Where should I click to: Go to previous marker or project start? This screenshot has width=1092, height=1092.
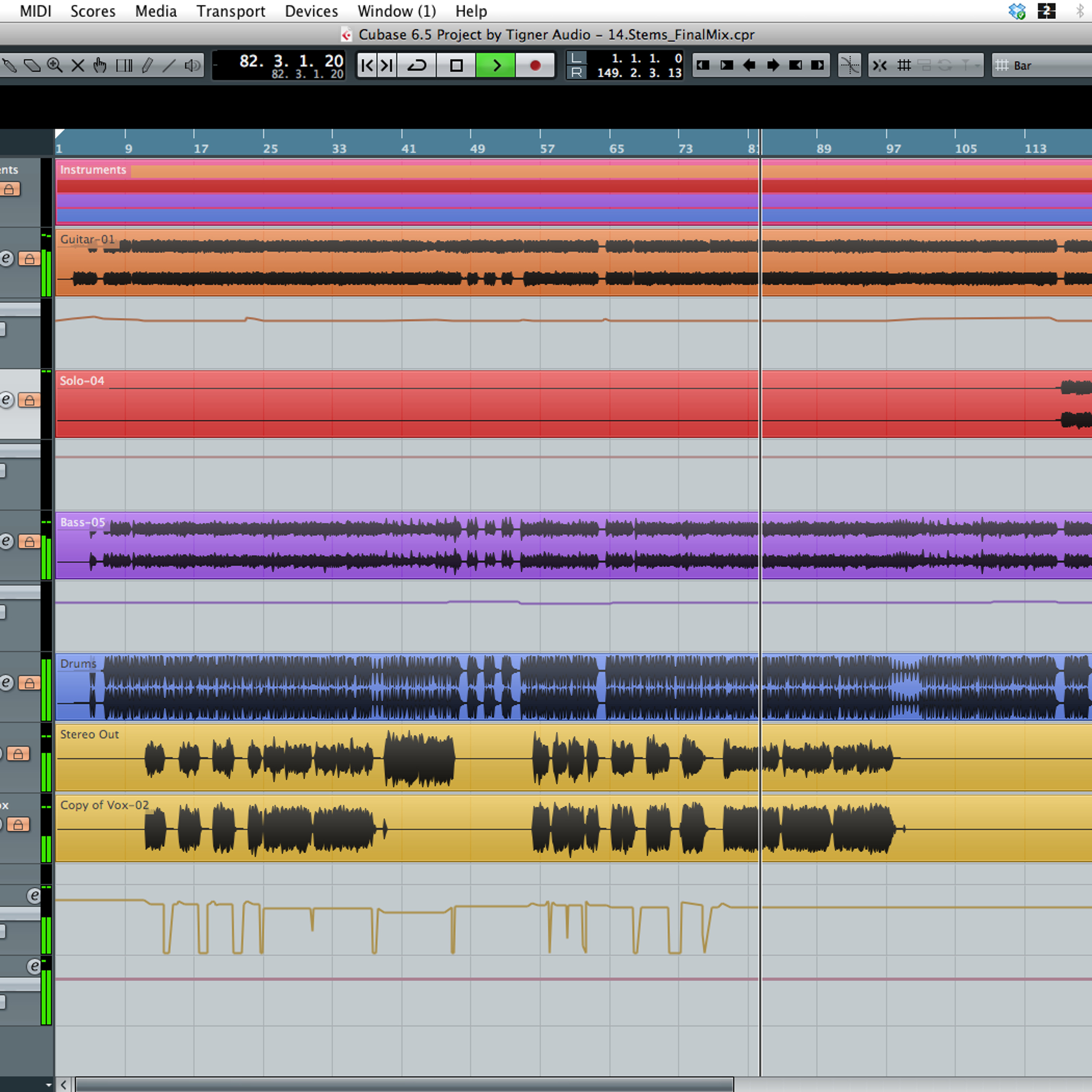point(367,66)
